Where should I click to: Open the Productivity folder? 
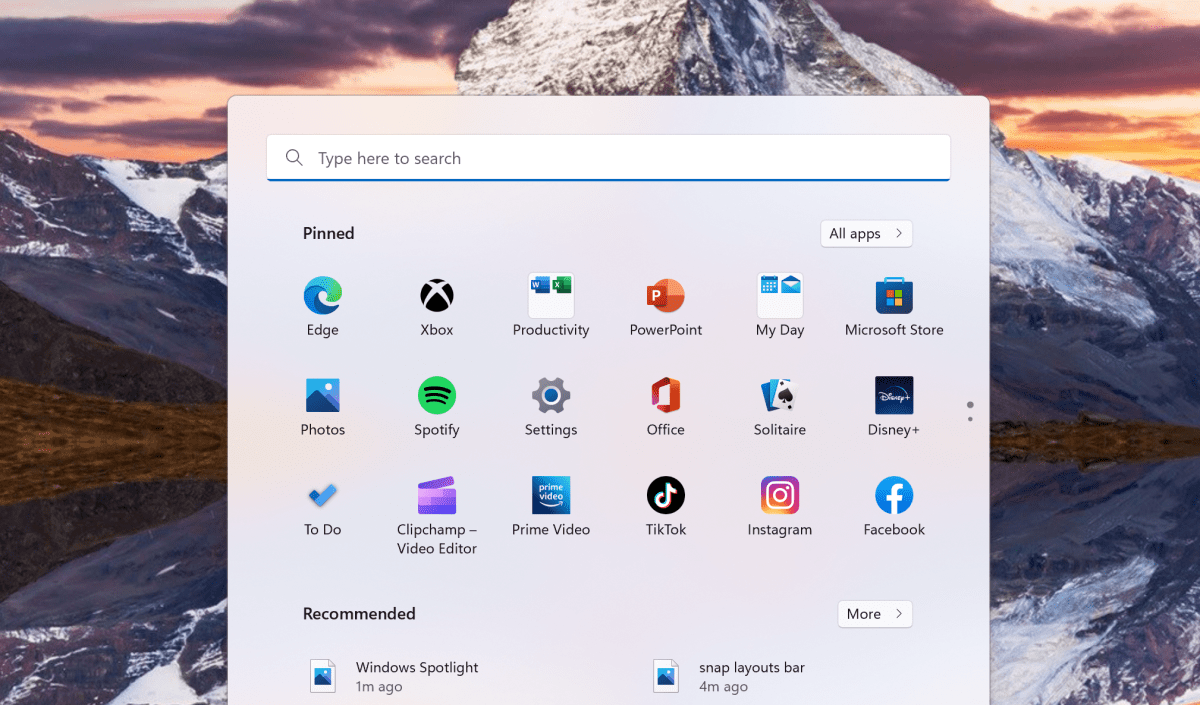(x=551, y=296)
